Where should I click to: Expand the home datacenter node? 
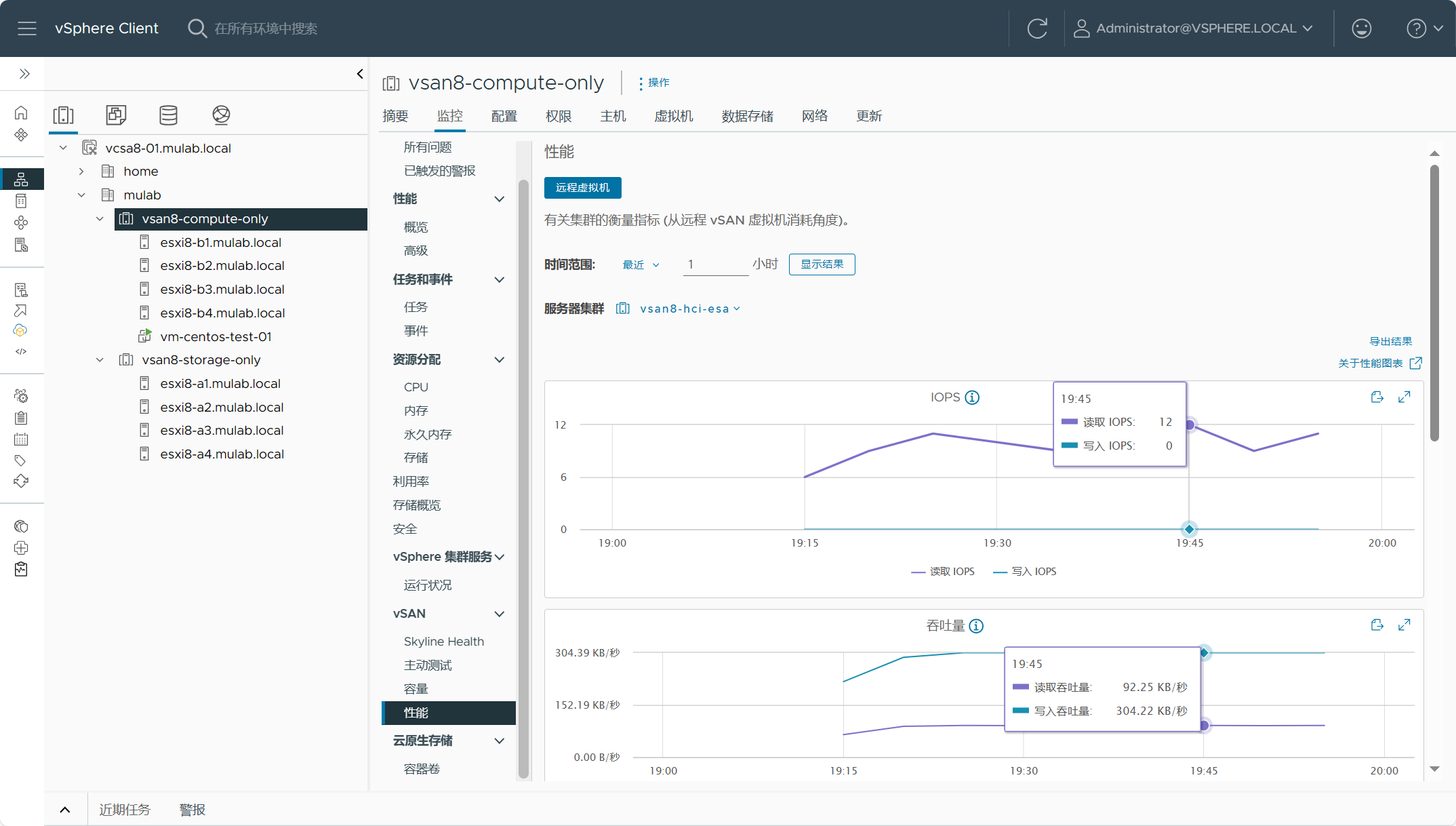[x=81, y=172]
